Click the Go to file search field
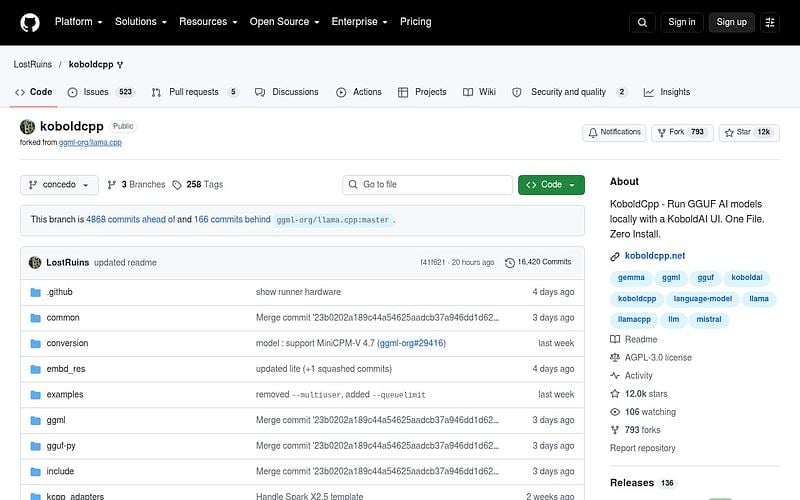The height and width of the screenshot is (500, 800). 428,185
